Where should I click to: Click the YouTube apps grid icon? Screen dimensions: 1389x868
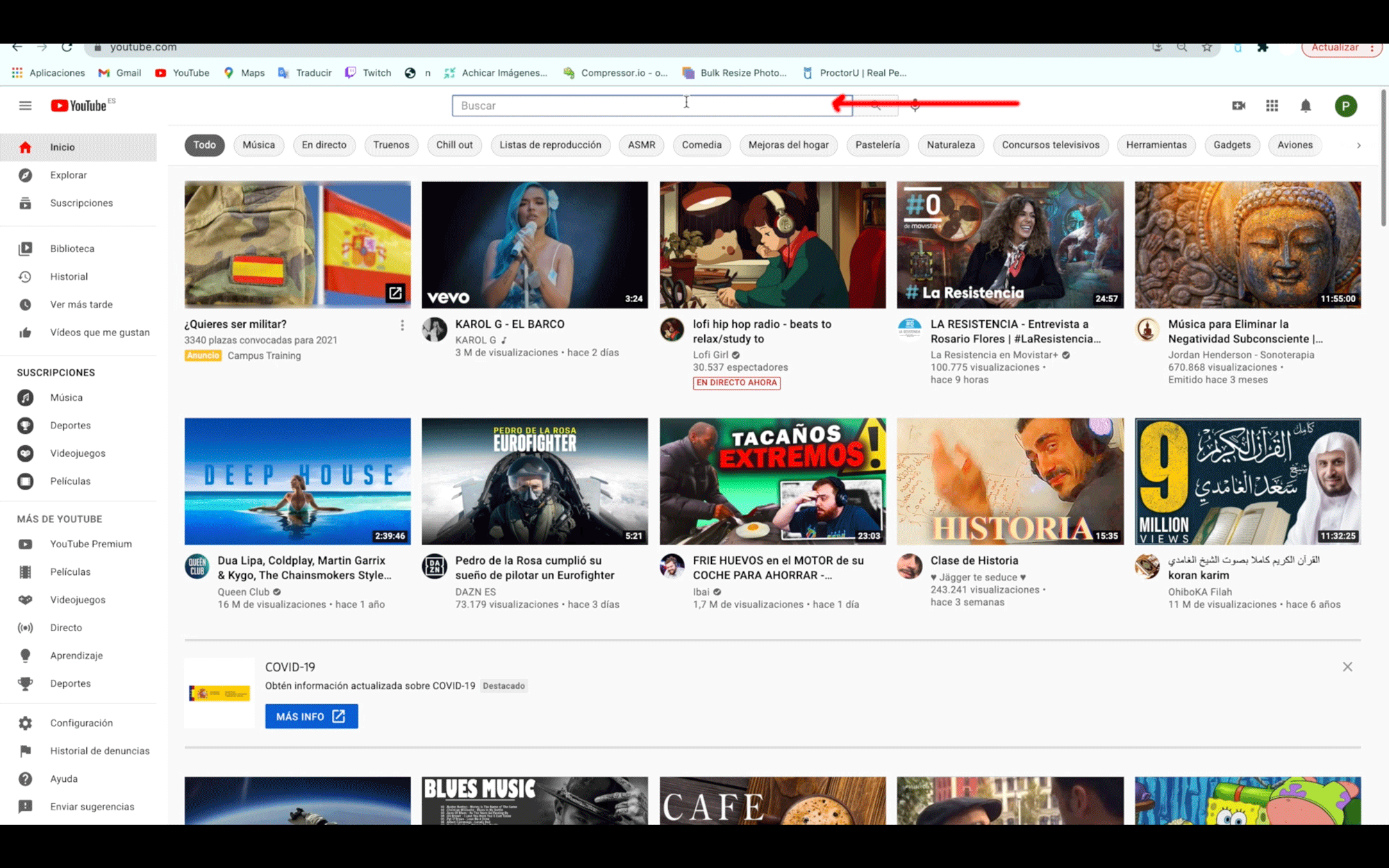coord(1272,105)
